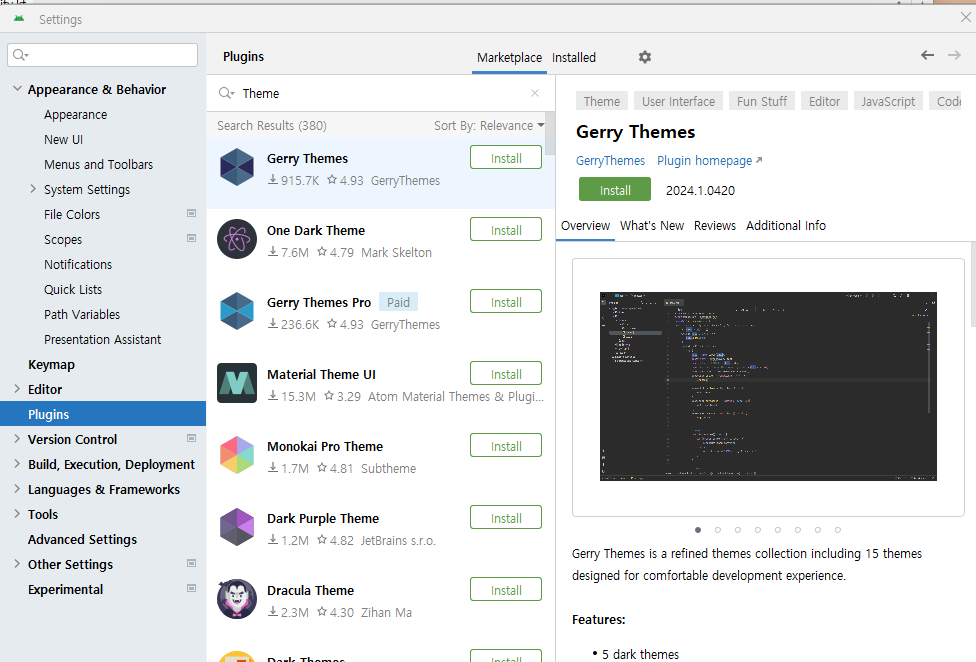Install the Dracula Theme plugin

[506, 590]
